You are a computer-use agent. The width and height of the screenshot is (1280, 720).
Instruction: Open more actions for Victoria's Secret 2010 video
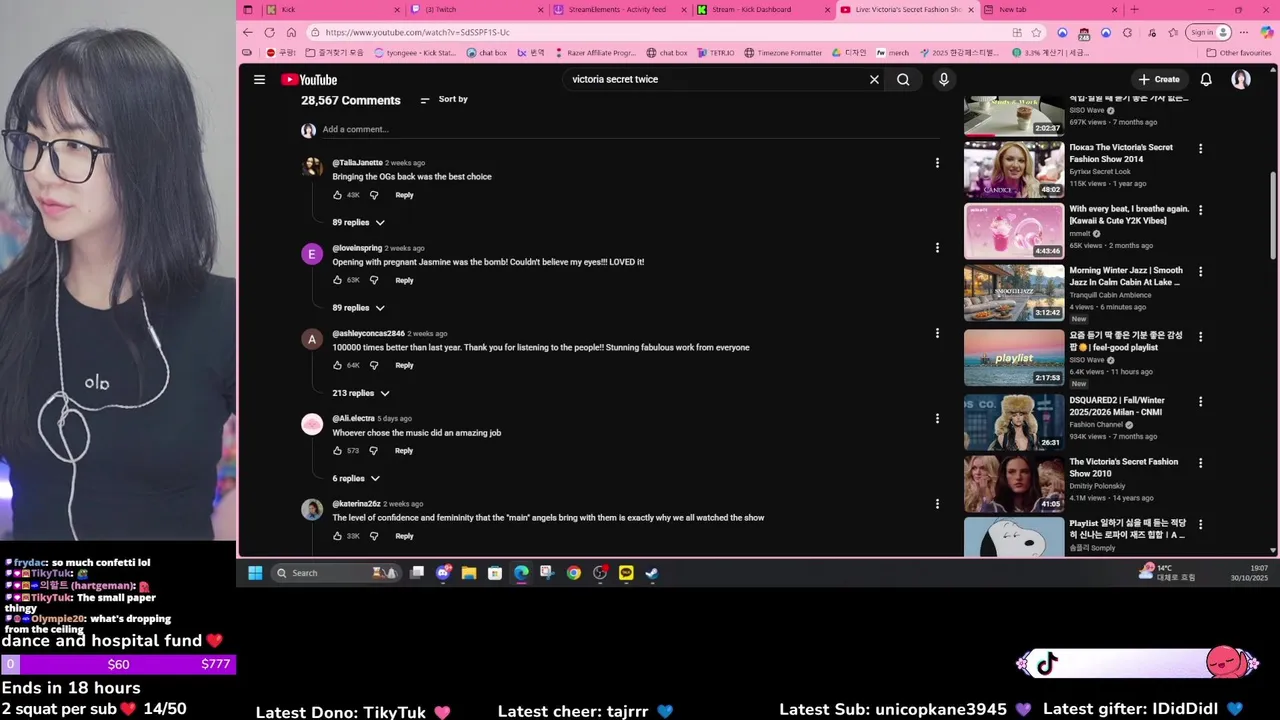[x=1200, y=463]
